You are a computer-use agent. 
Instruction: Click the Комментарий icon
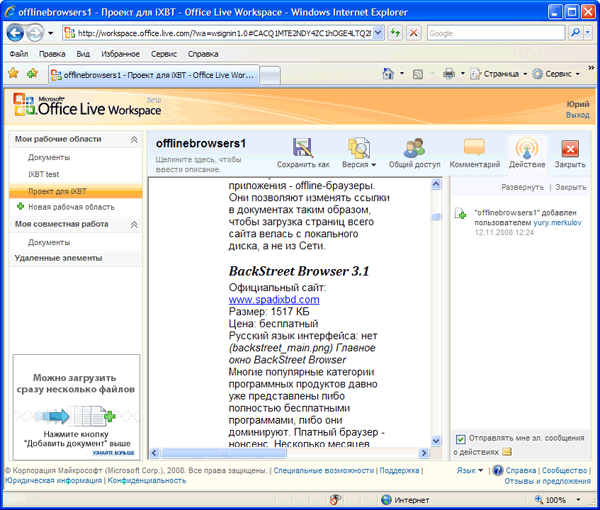coord(474,153)
